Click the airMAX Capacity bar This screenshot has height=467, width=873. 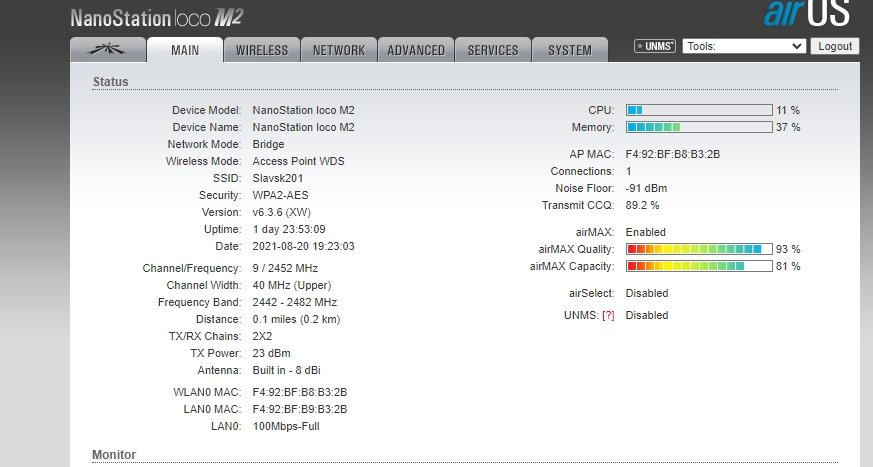click(x=699, y=266)
